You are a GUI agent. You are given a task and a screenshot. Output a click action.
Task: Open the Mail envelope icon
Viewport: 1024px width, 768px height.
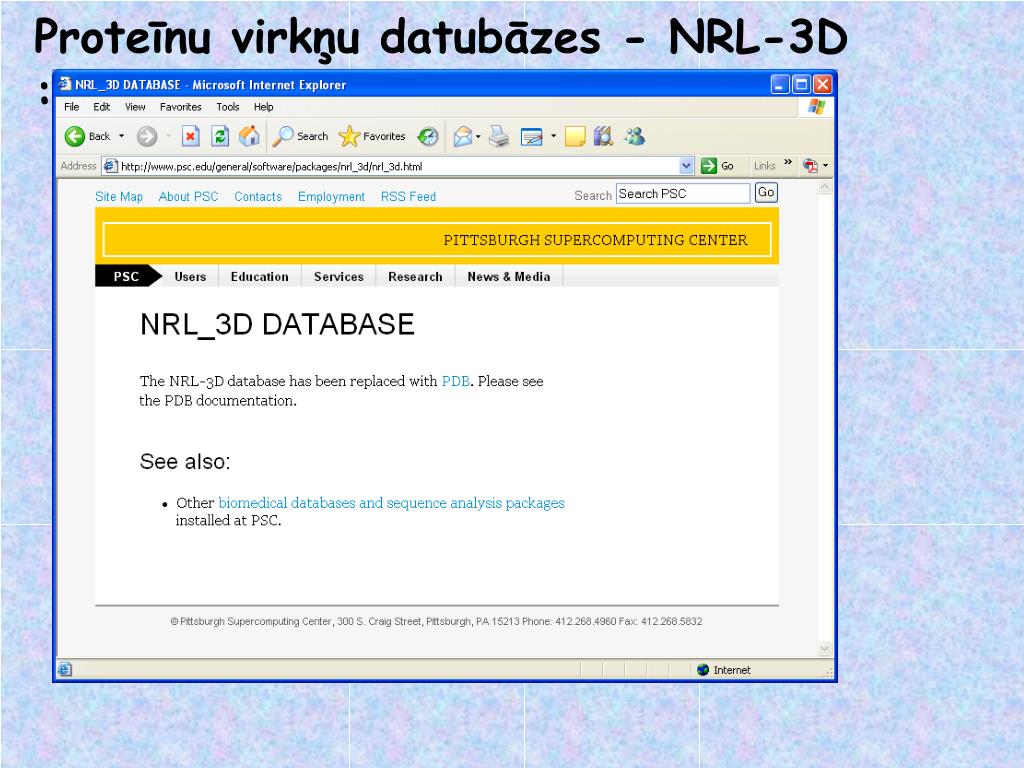[x=462, y=136]
